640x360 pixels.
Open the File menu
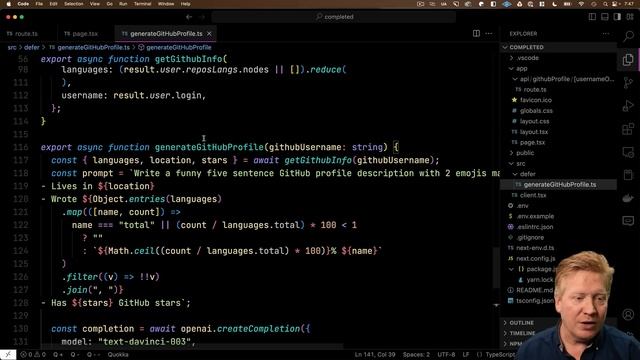[x=39, y=4]
